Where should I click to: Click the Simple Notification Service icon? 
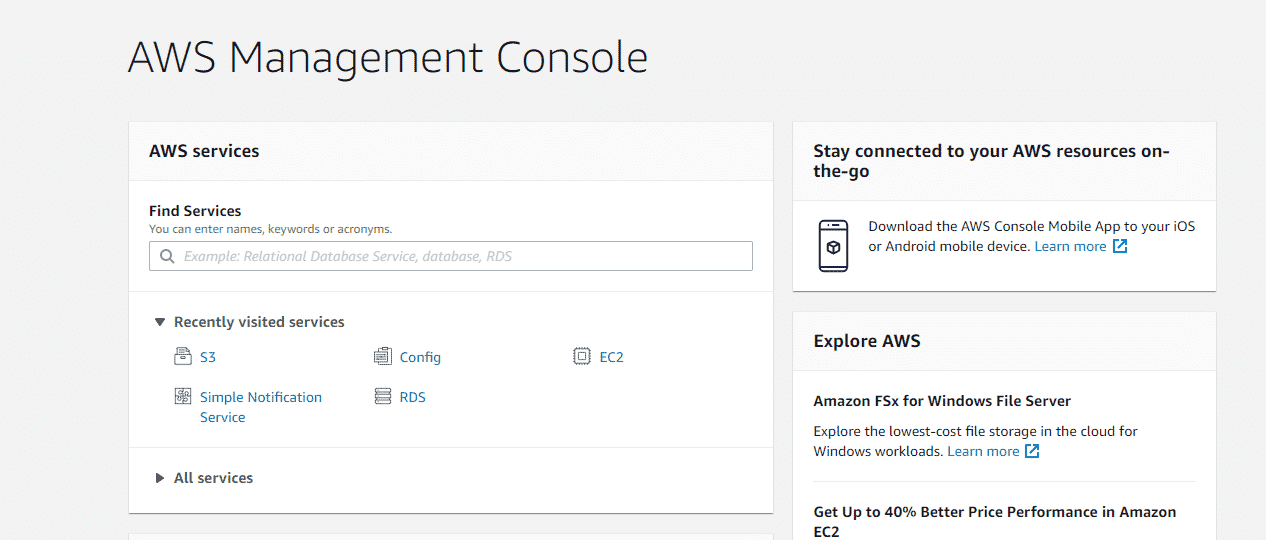pyautogui.click(x=182, y=396)
